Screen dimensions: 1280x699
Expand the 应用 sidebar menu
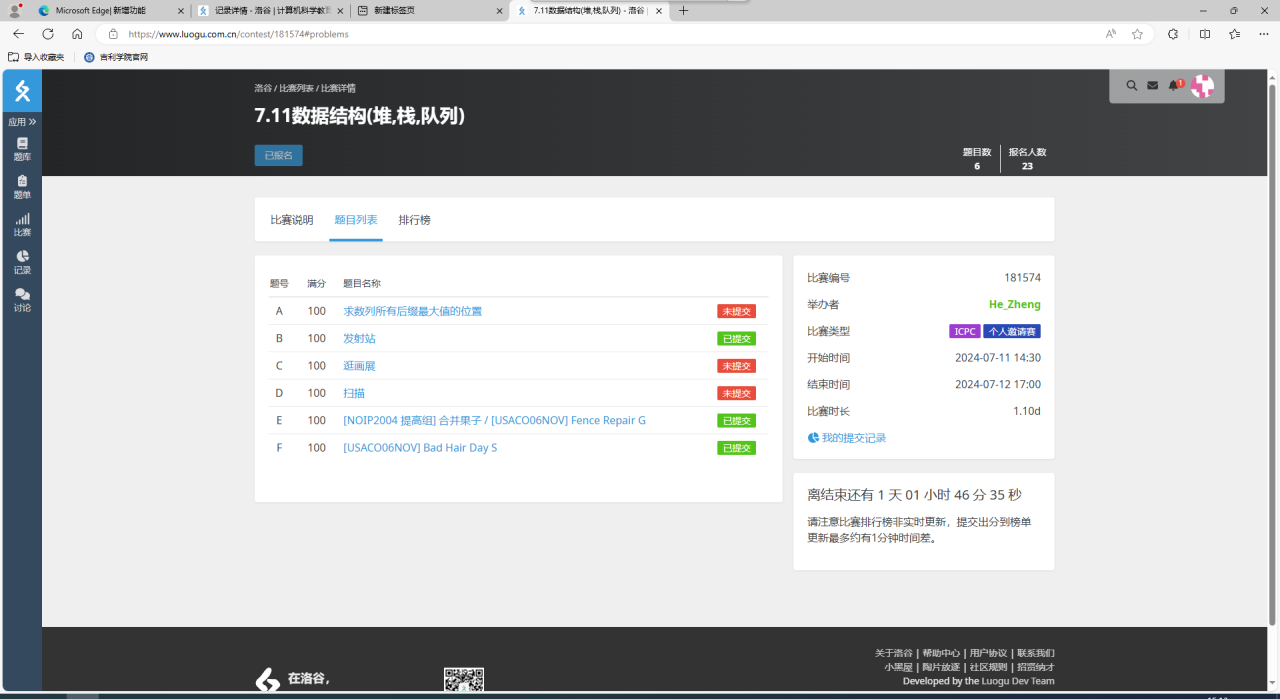22,122
